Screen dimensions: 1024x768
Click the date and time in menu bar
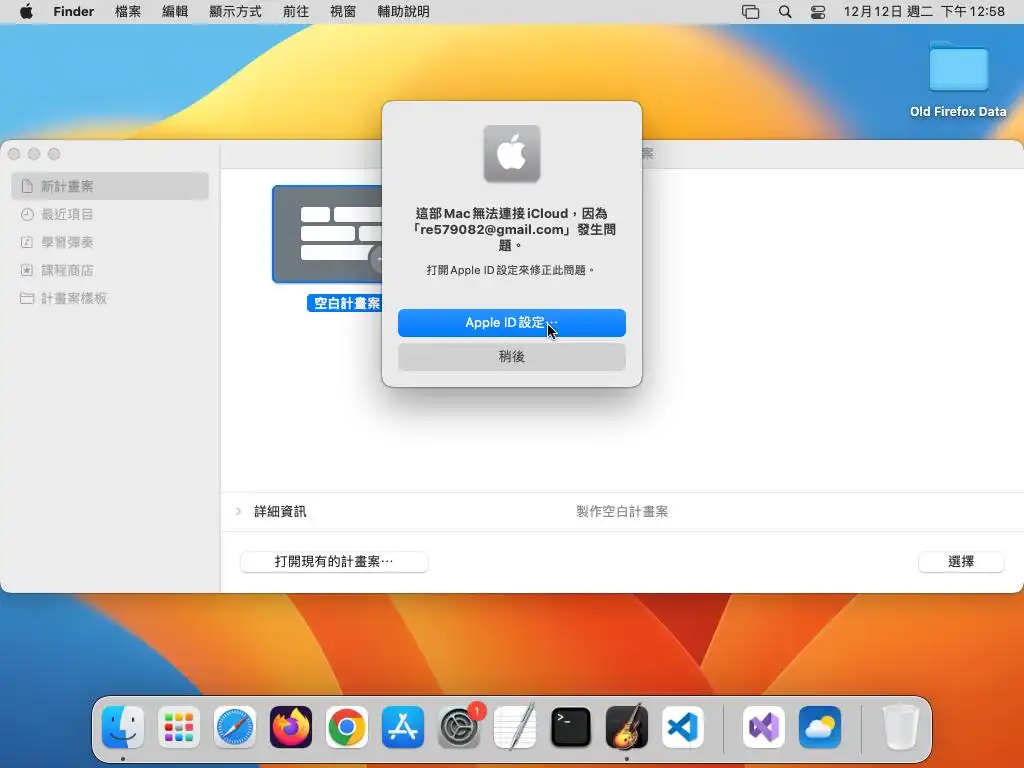(924, 12)
